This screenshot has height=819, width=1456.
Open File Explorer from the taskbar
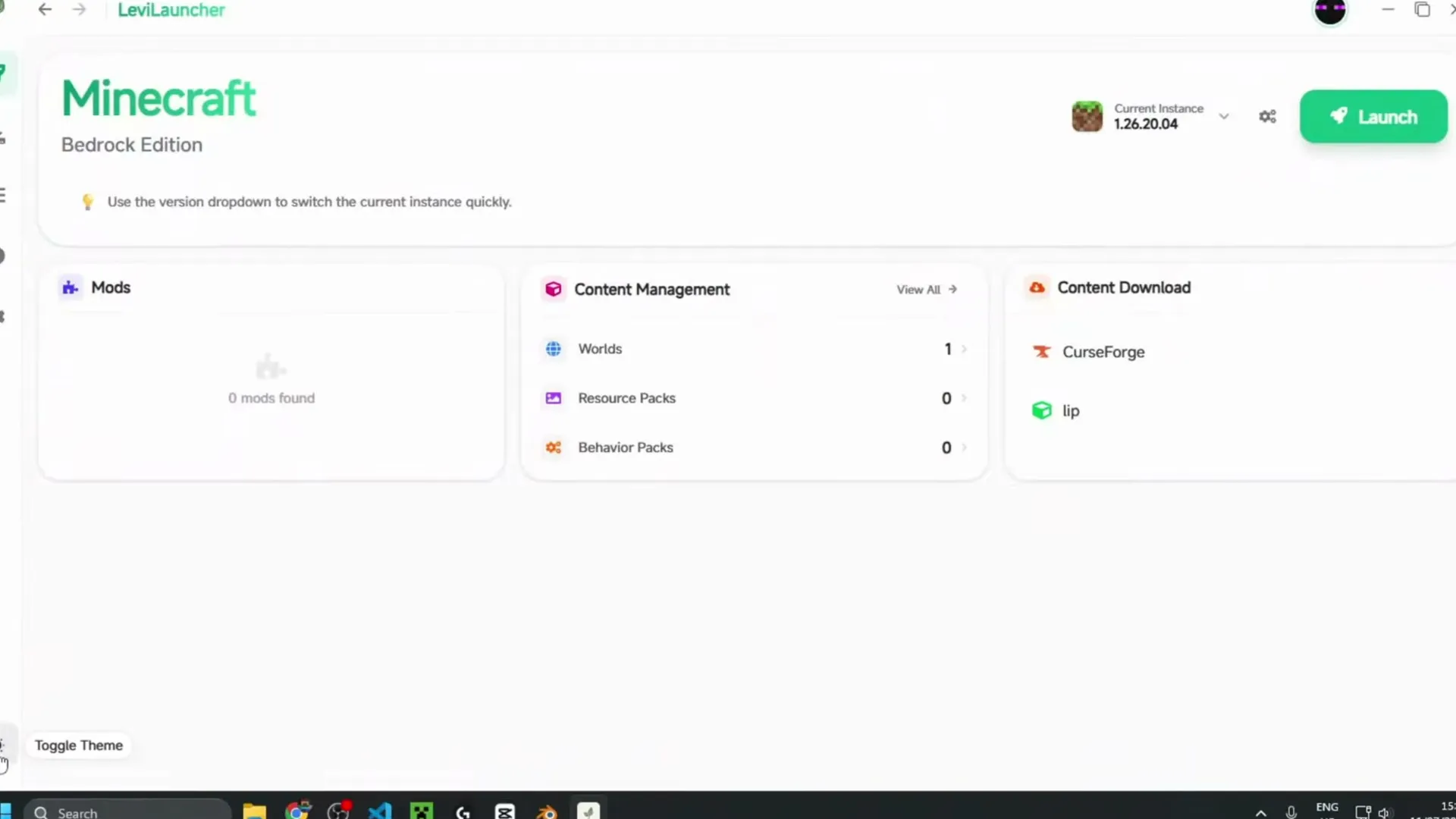pyautogui.click(x=255, y=811)
